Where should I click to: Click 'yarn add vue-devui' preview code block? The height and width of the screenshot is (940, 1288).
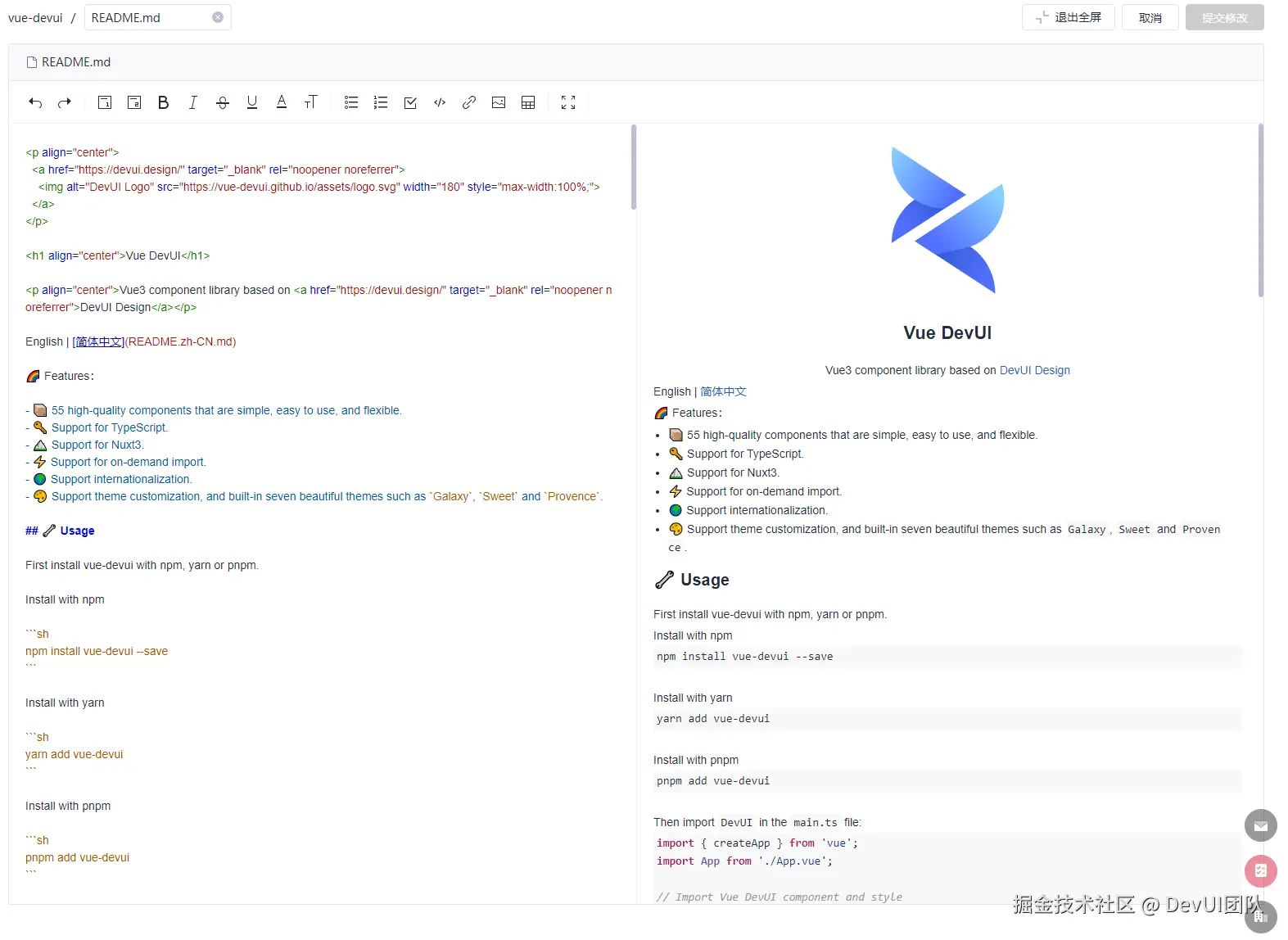pyautogui.click(x=947, y=719)
